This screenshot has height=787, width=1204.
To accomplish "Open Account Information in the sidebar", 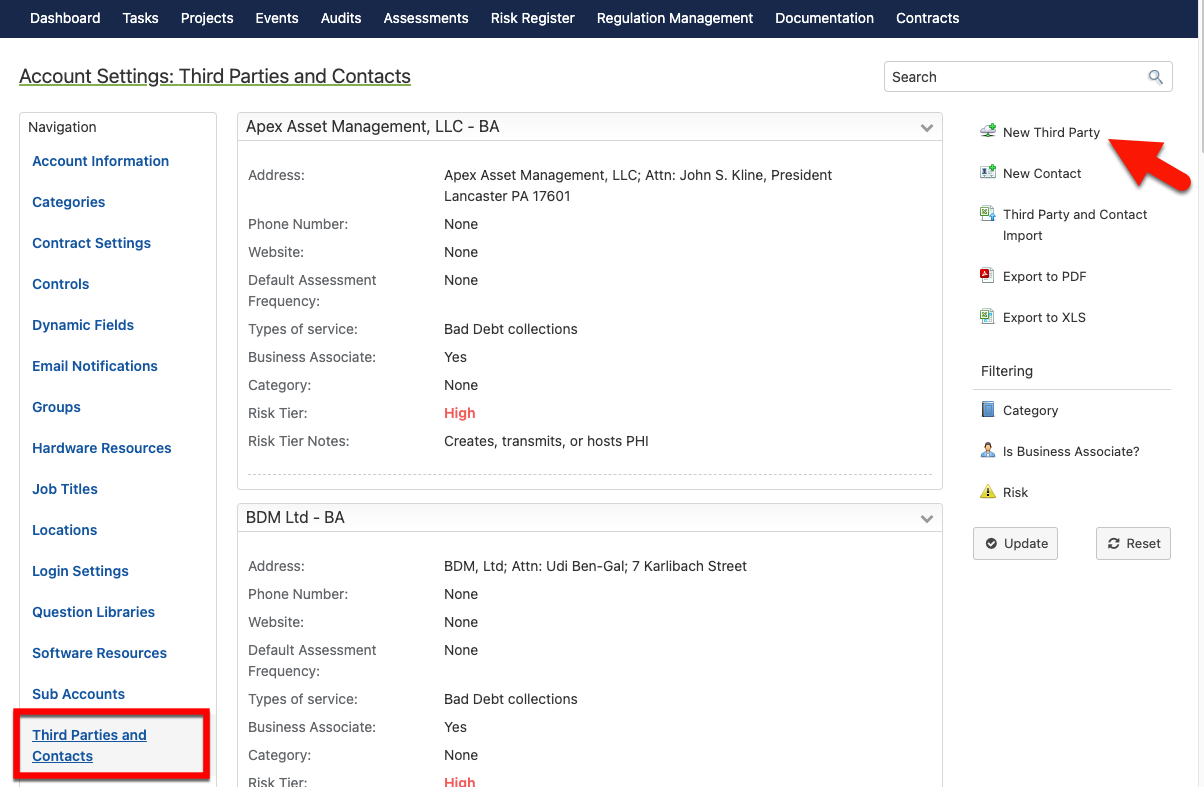I will click(100, 161).
